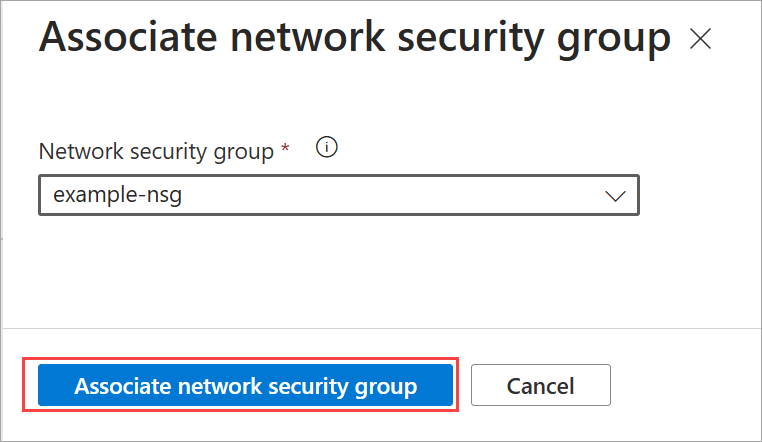Viewport: 762px width, 442px height.
Task: Click the red required asterisk on the label
Action: pos(285,148)
